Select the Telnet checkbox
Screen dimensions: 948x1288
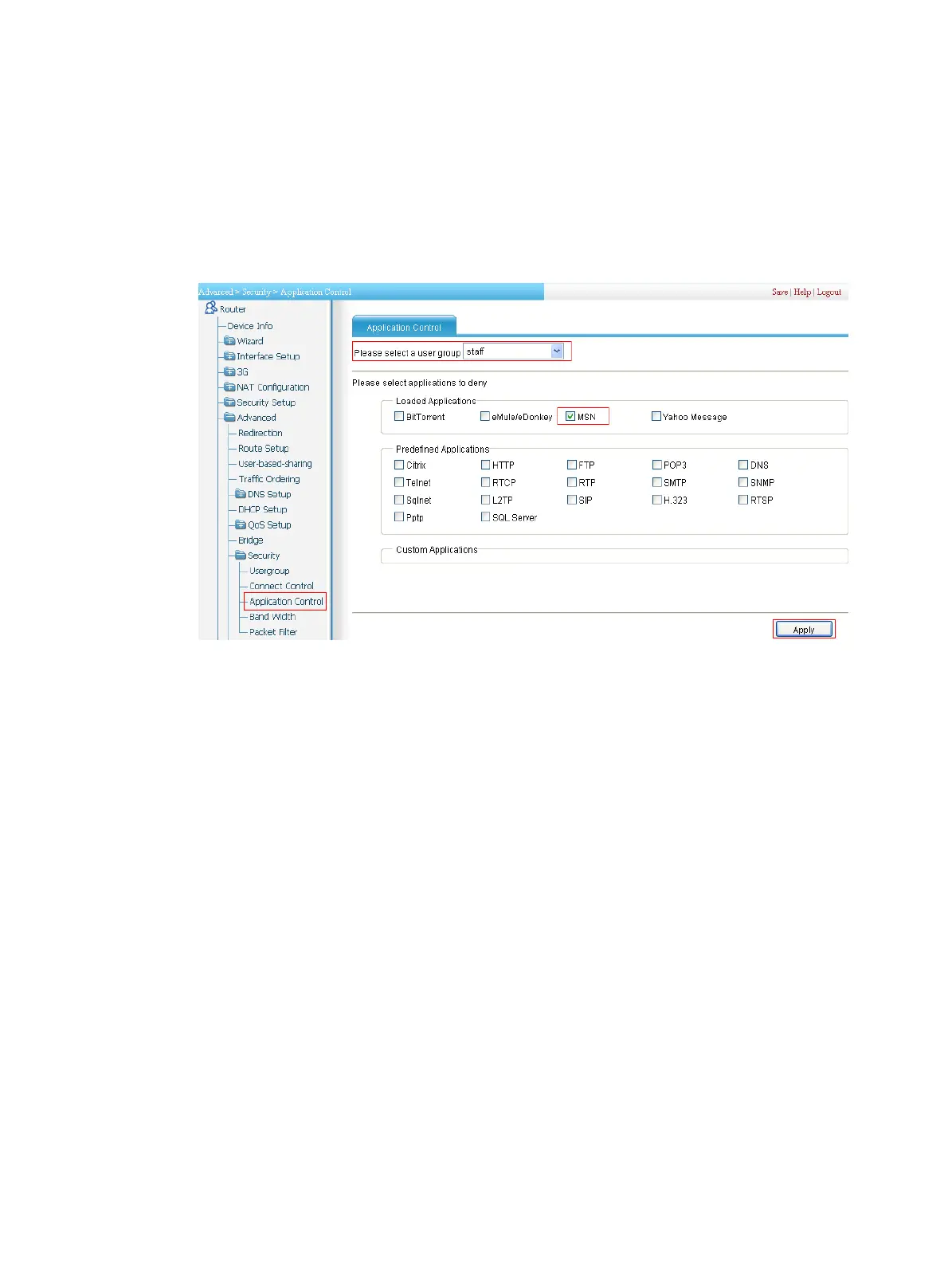(399, 482)
